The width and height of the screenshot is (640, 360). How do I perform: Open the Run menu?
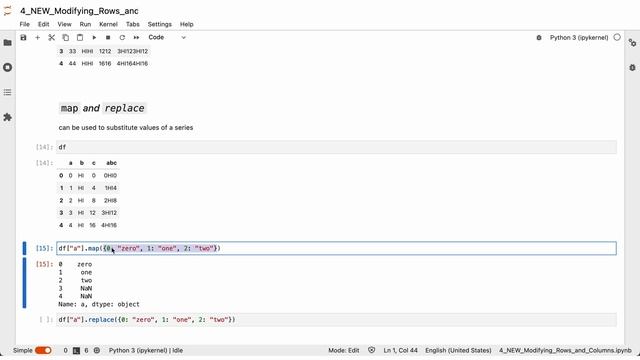coord(85,24)
